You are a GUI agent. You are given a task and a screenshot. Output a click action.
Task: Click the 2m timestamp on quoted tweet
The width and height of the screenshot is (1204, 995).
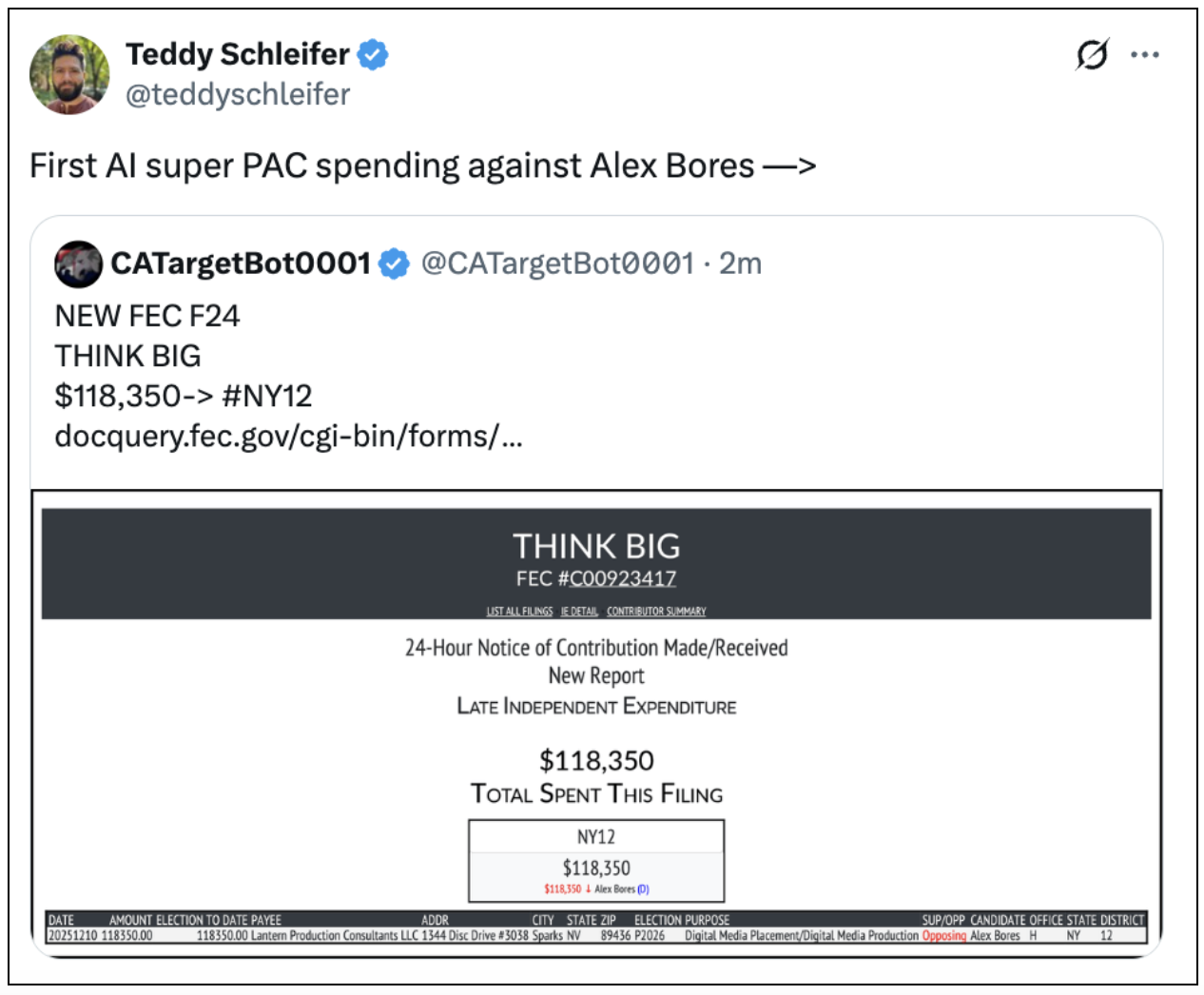(740, 263)
